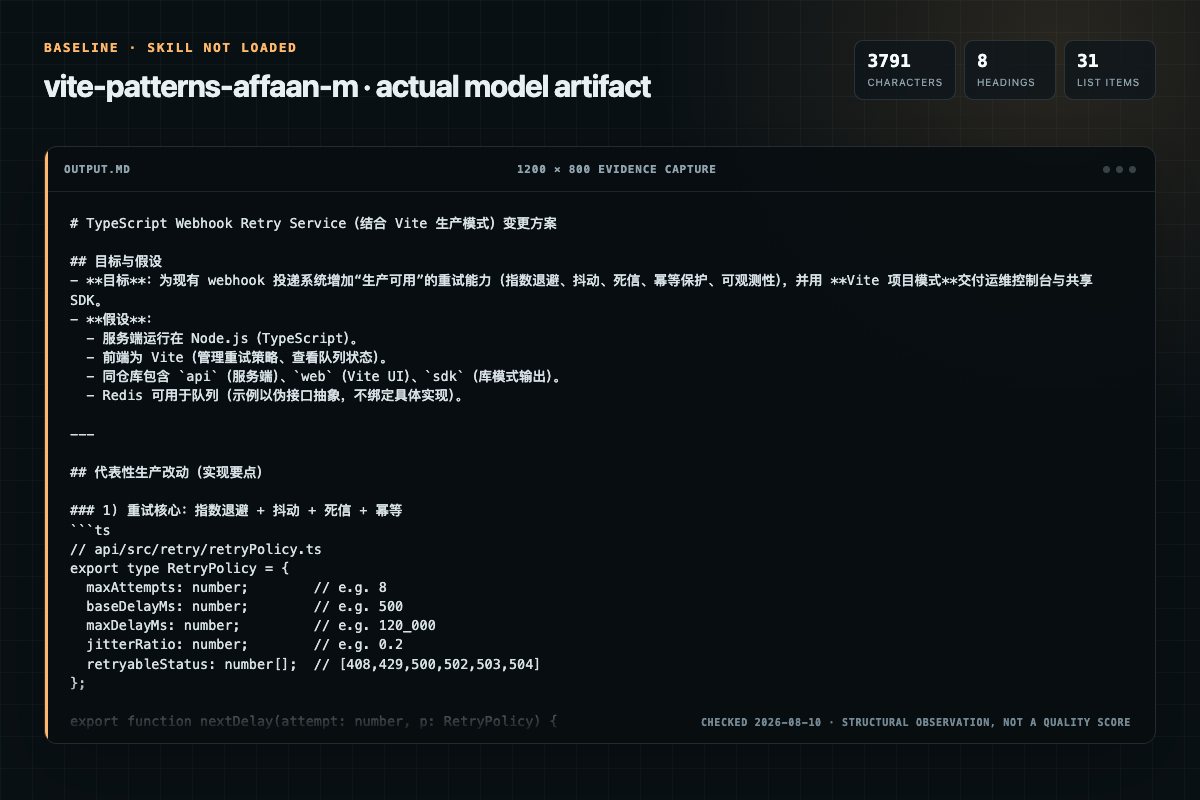Click the '1200 × 800 EVIDENCE CAPTURE' caption
Screen dimensions: 1200x800
click(x=616, y=169)
